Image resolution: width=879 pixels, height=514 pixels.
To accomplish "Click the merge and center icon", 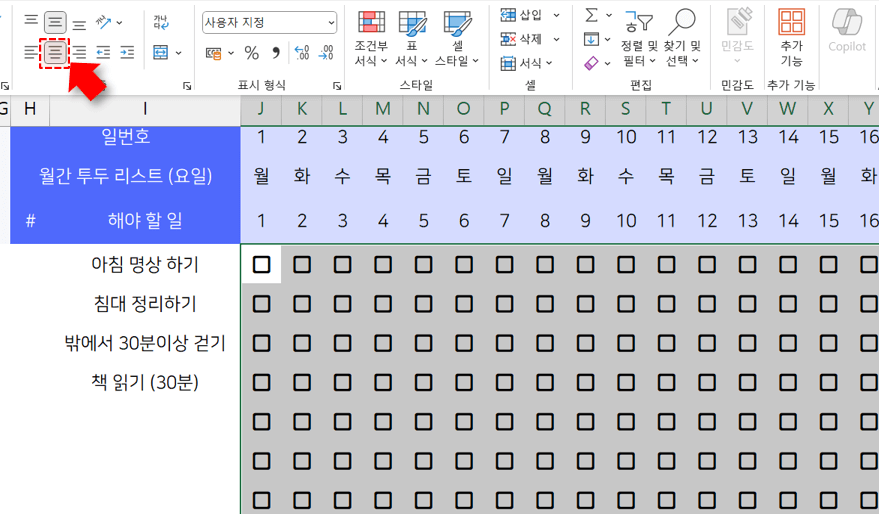I will (161, 53).
